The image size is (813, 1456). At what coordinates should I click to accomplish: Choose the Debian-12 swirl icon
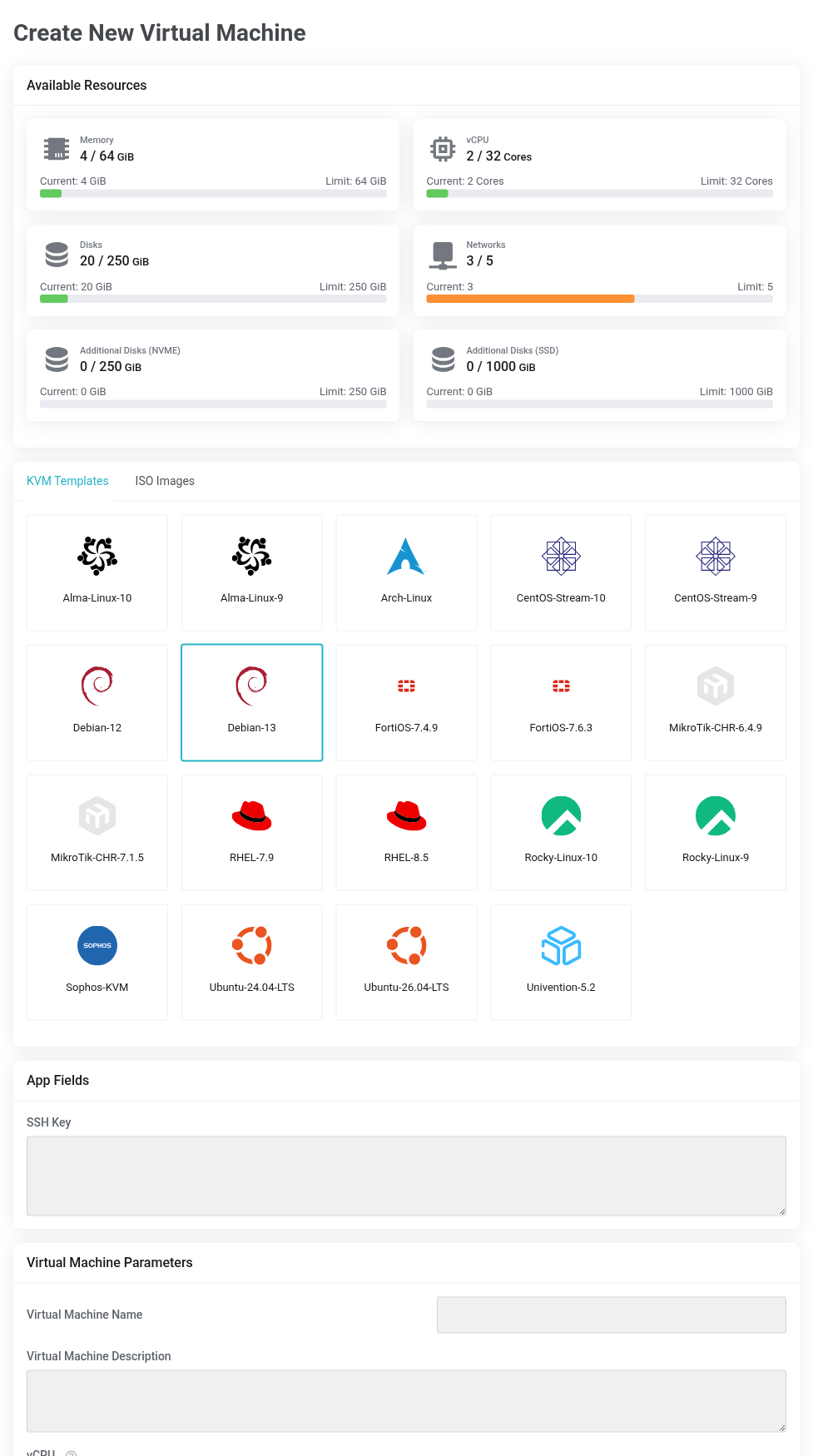(97, 686)
